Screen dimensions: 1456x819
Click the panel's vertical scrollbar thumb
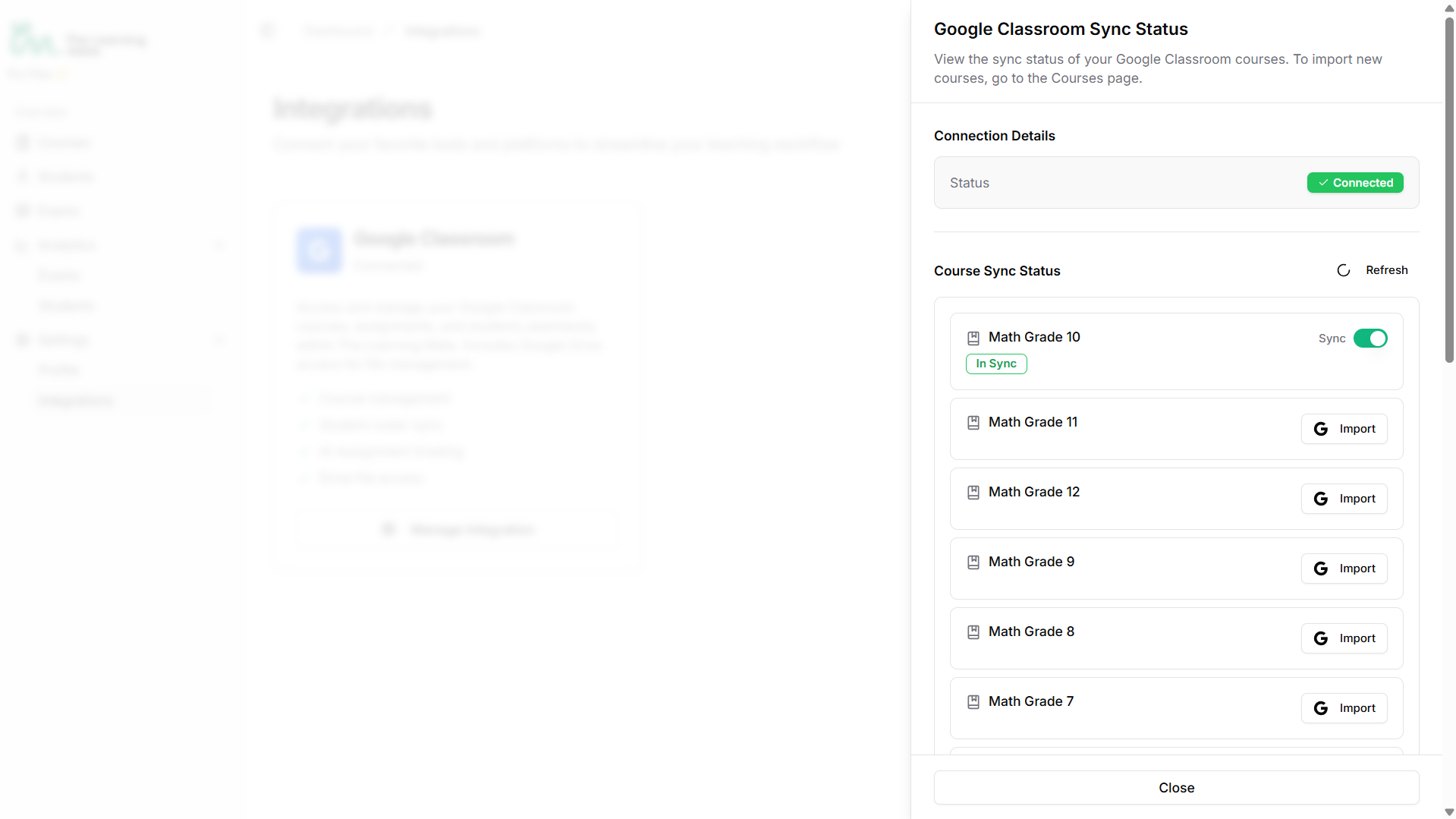(x=1449, y=190)
